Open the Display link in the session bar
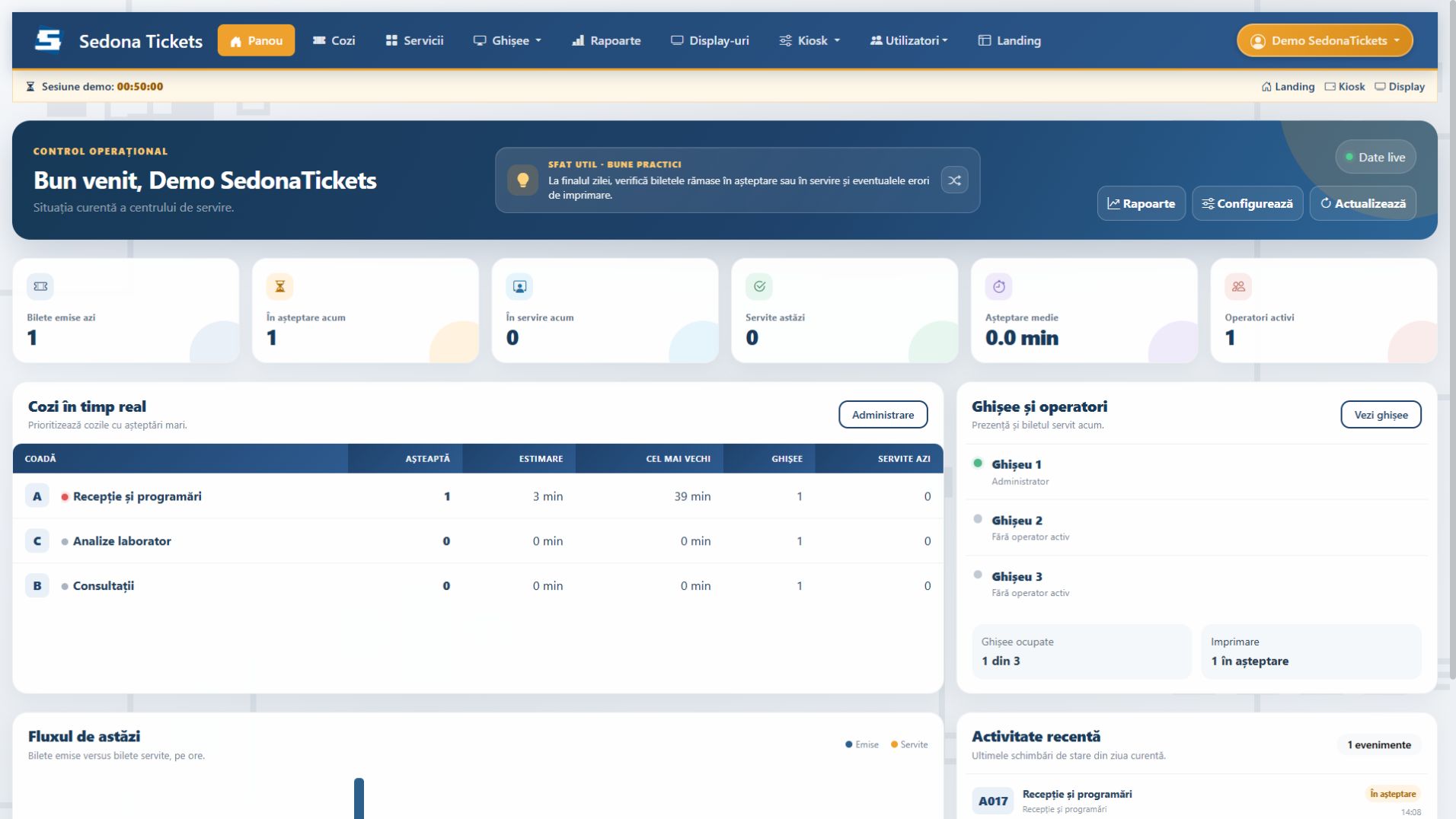Screen dimensions: 1456x819 pos(1400,86)
